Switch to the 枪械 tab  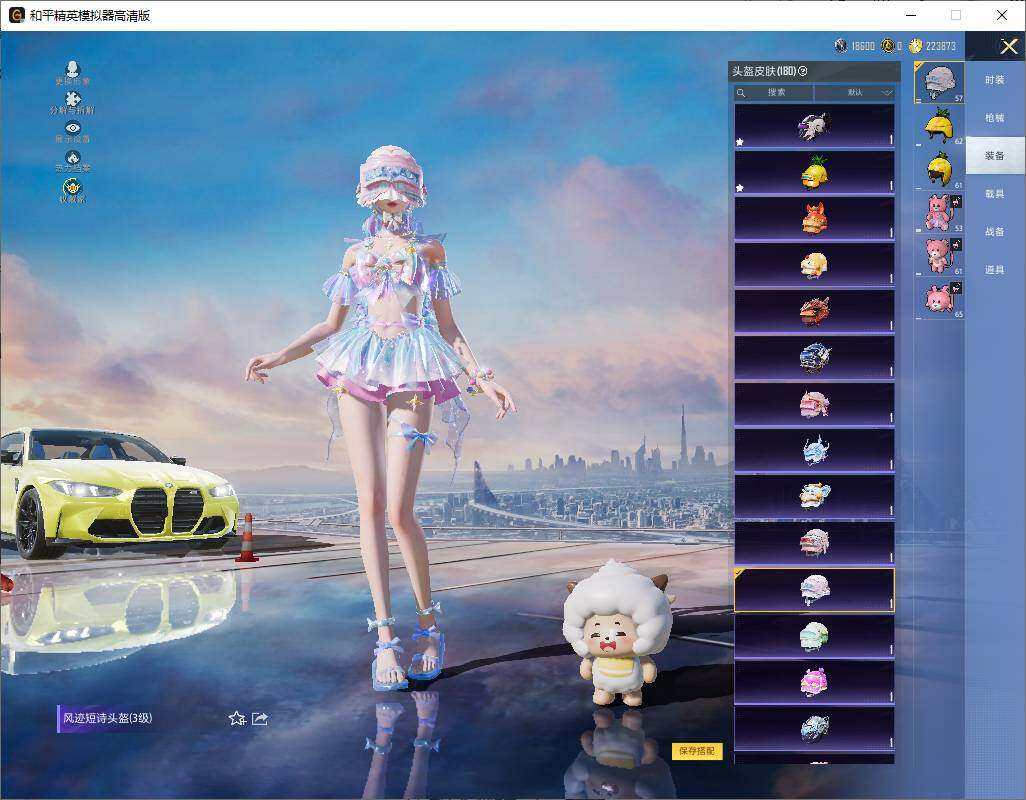click(x=995, y=118)
